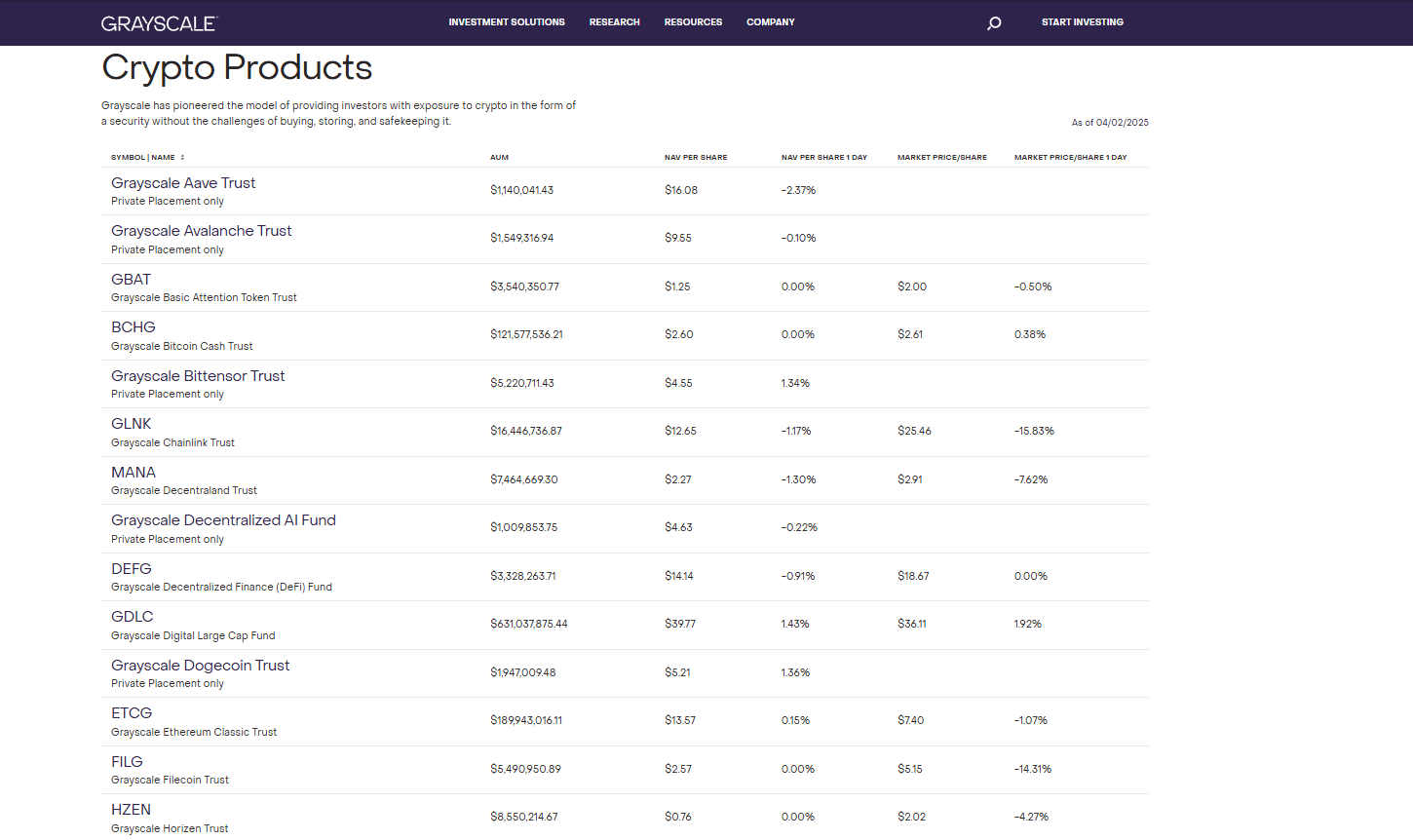The width and height of the screenshot is (1413, 840).
Task: Open Investment Solutions menu
Action: point(507,22)
